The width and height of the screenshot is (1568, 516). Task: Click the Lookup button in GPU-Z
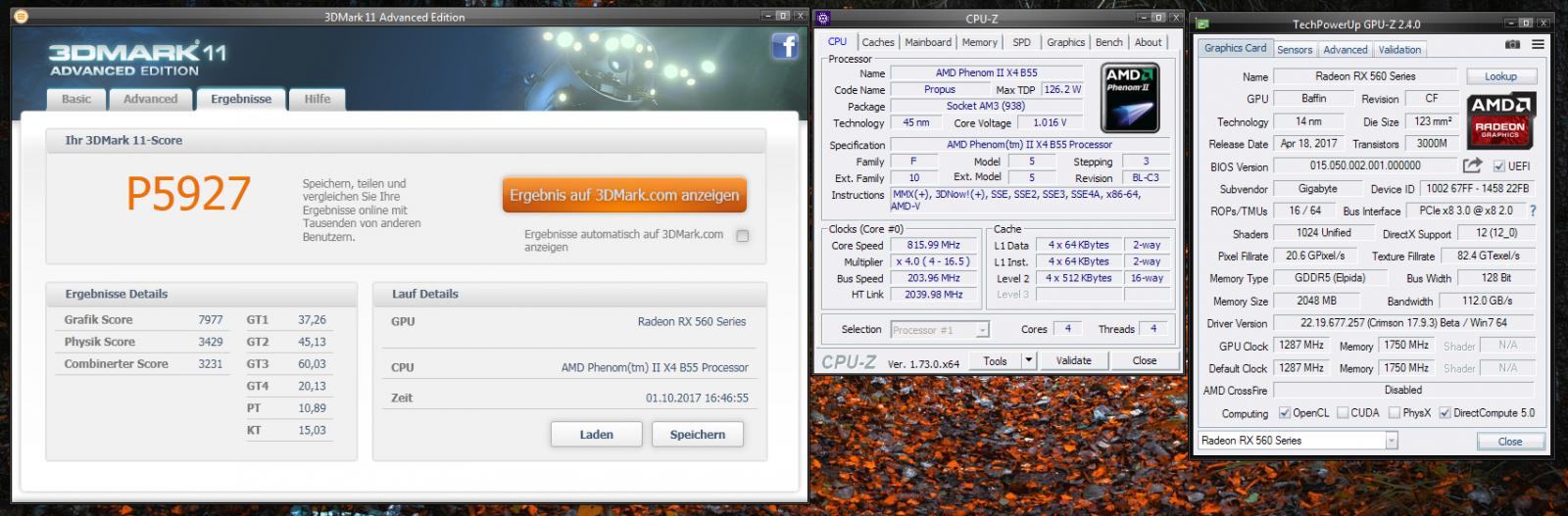pos(1500,76)
